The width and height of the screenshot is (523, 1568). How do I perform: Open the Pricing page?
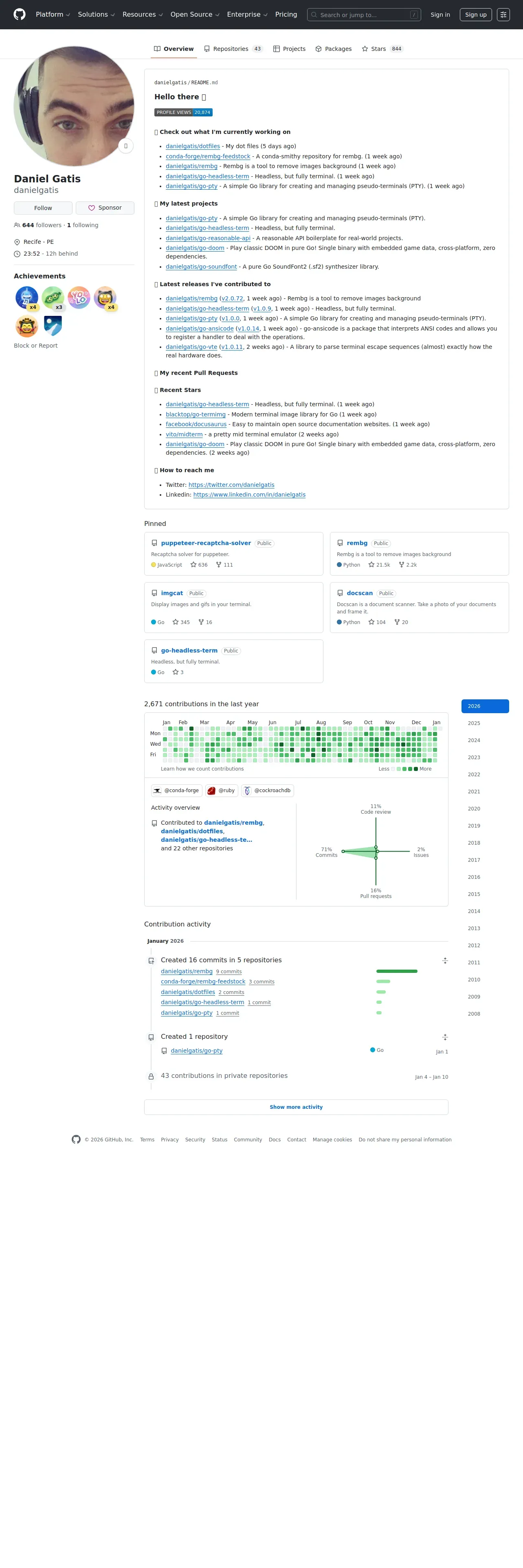point(286,15)
